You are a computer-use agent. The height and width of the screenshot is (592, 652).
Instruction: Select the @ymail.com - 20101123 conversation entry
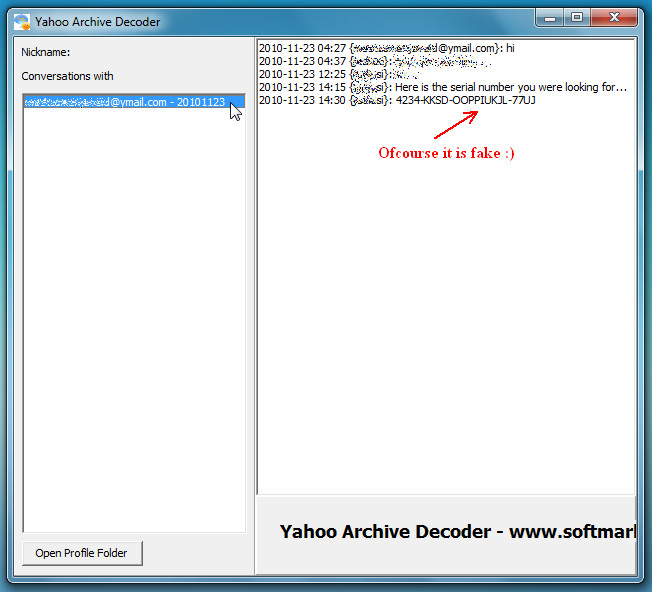coord(134,102)
